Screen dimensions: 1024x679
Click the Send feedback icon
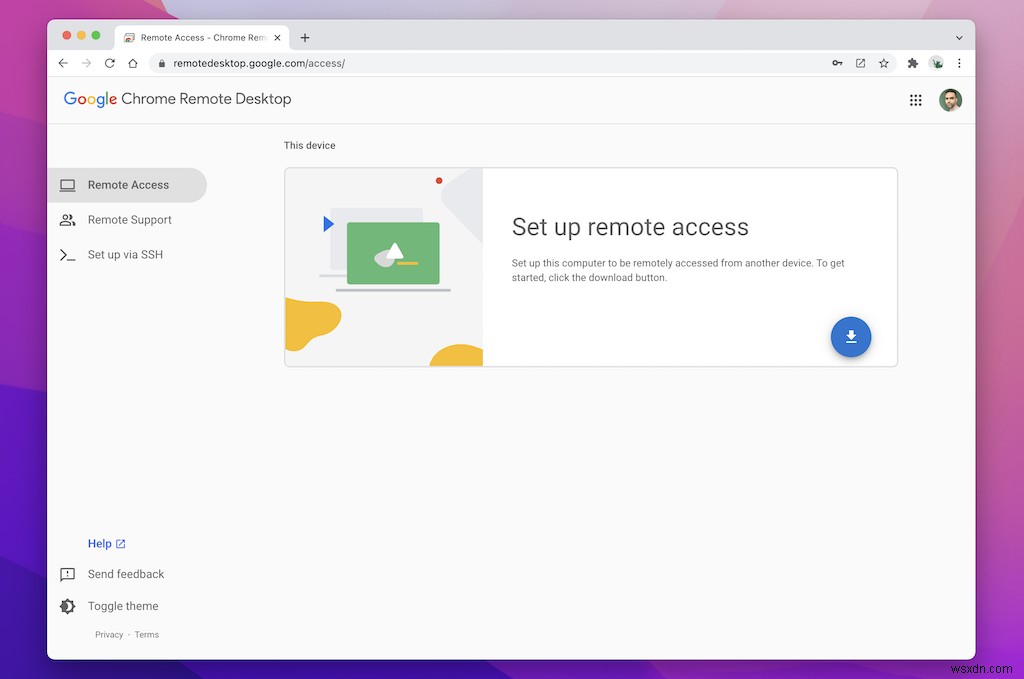pos(67,574)
